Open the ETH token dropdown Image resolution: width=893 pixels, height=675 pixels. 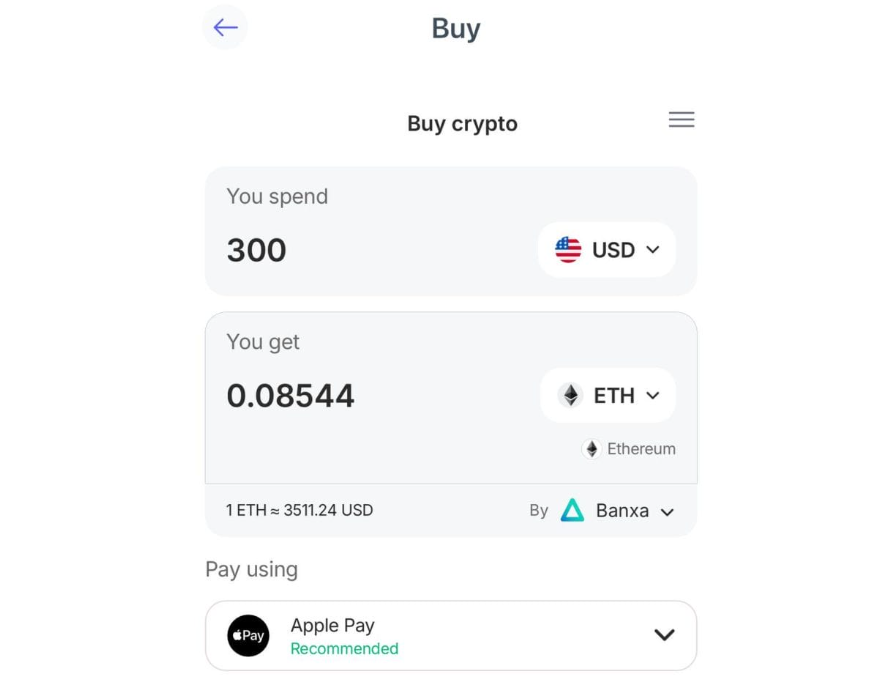tap(608, 395)
